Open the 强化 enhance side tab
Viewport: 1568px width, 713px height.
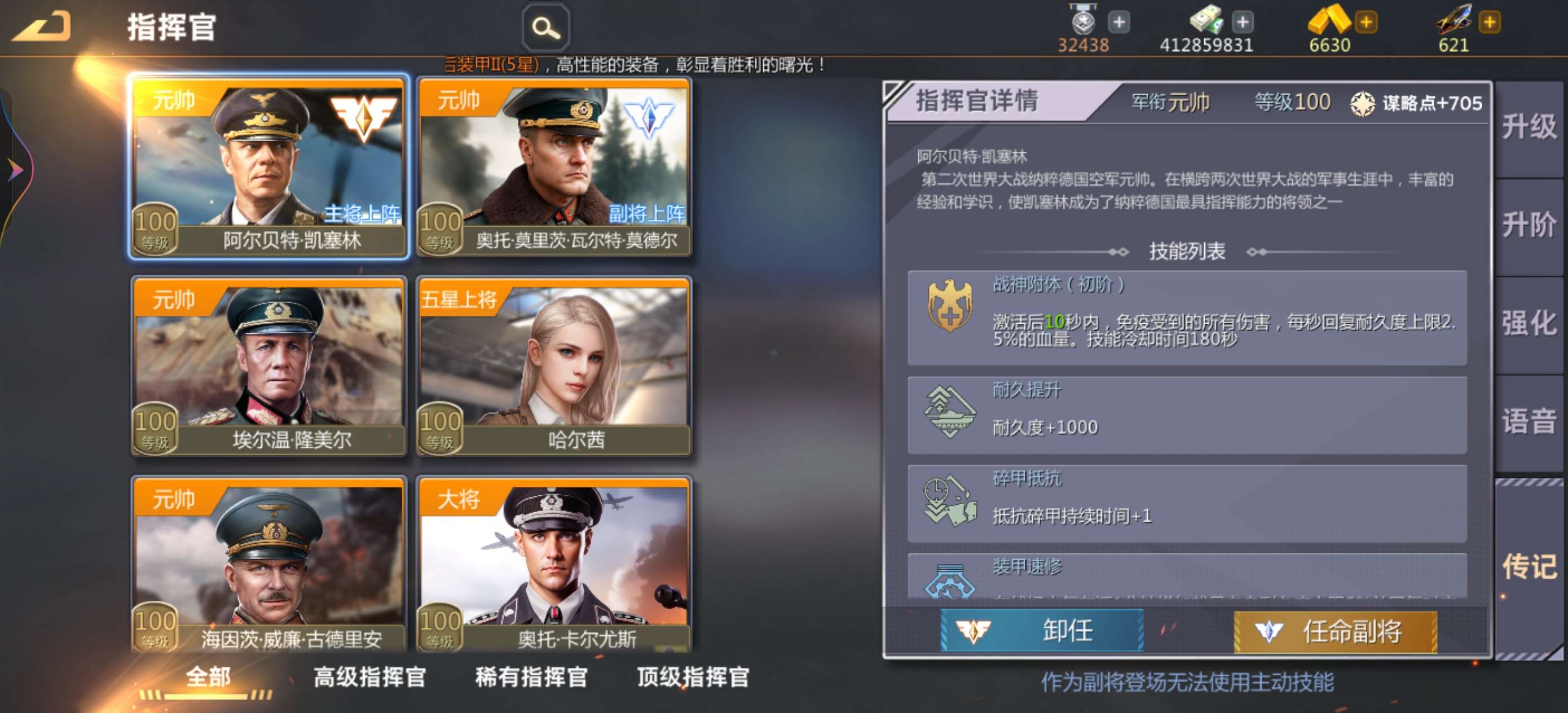(1529, 323)
